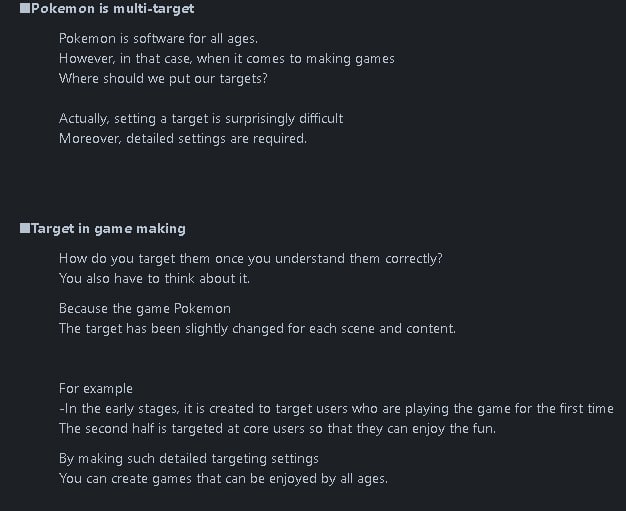Click 'How do you target them' question line

(251, 259)
